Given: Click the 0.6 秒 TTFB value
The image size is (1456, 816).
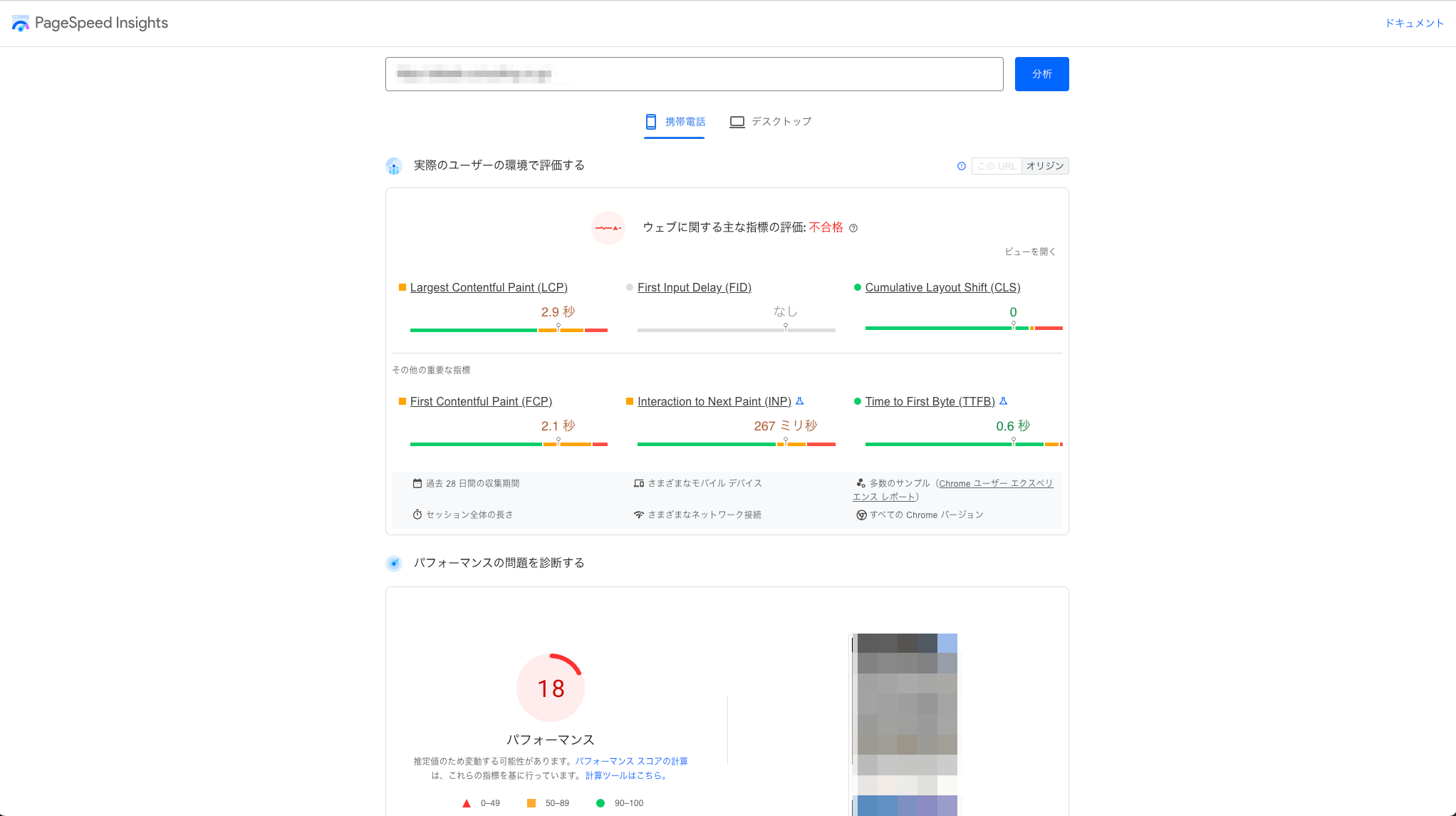Looking at the screenshot, I should (x=1013, y=425).
